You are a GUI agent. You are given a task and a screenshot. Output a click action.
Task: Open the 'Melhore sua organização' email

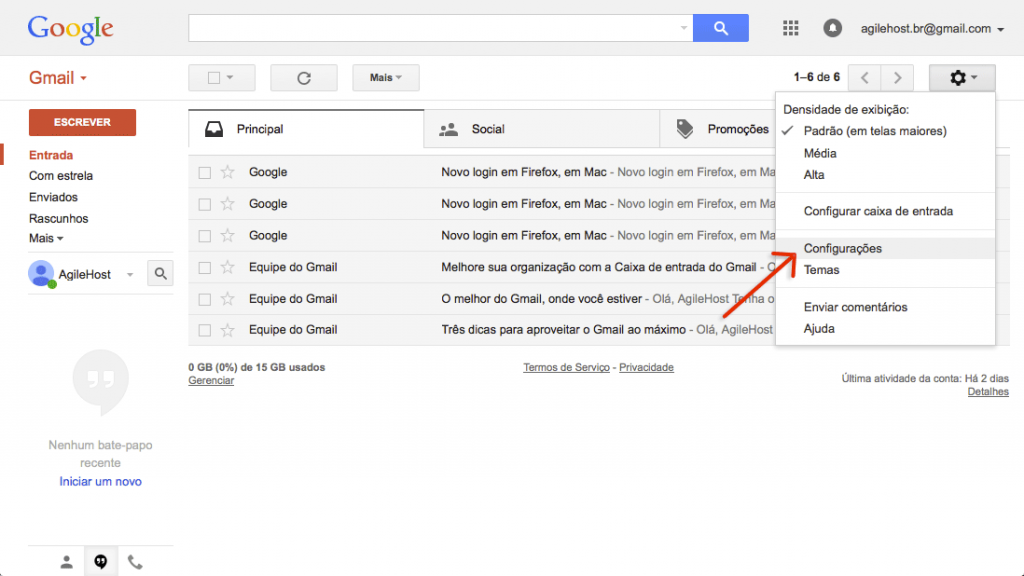481,267
